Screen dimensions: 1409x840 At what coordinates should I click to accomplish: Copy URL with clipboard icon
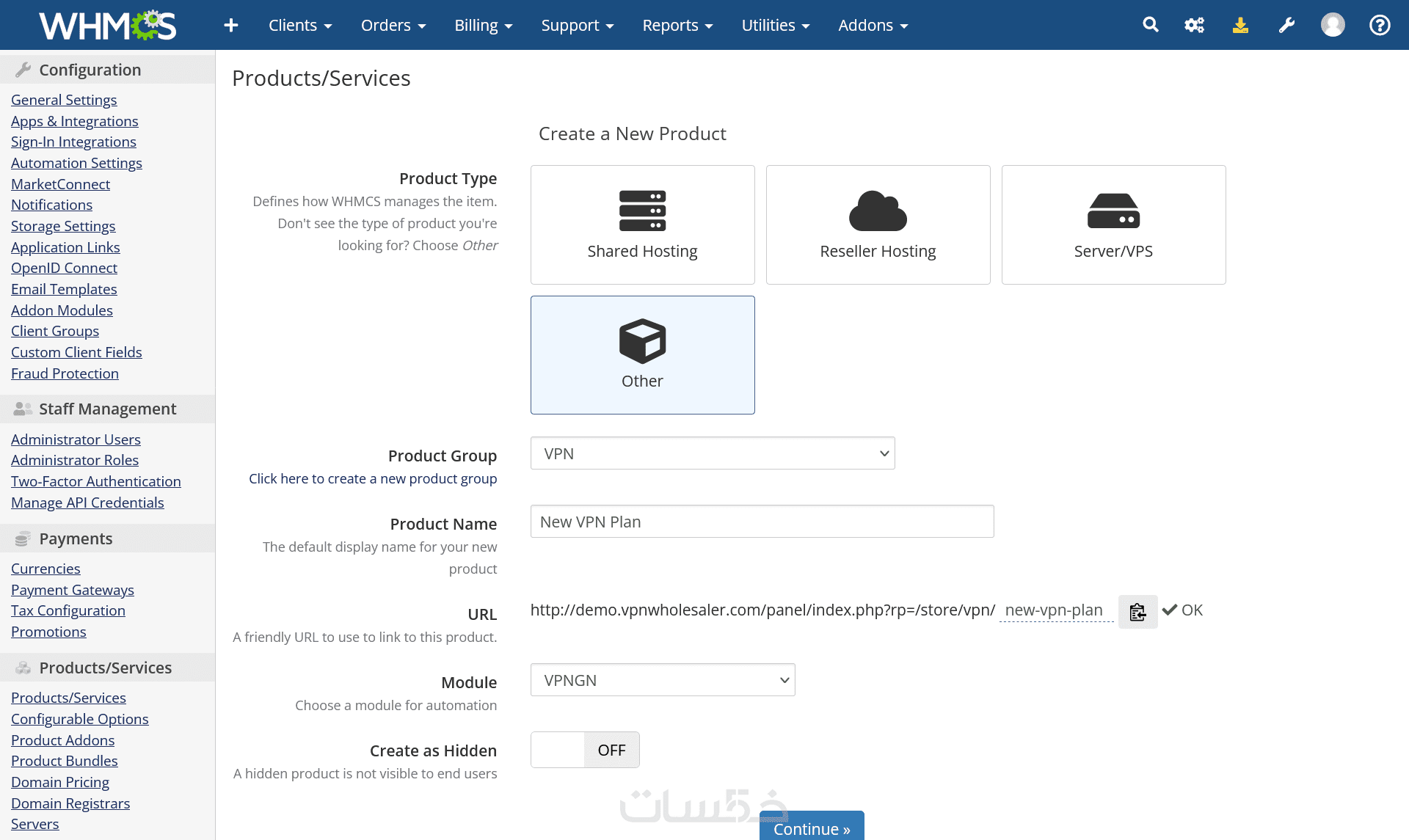click(1137, 611)
